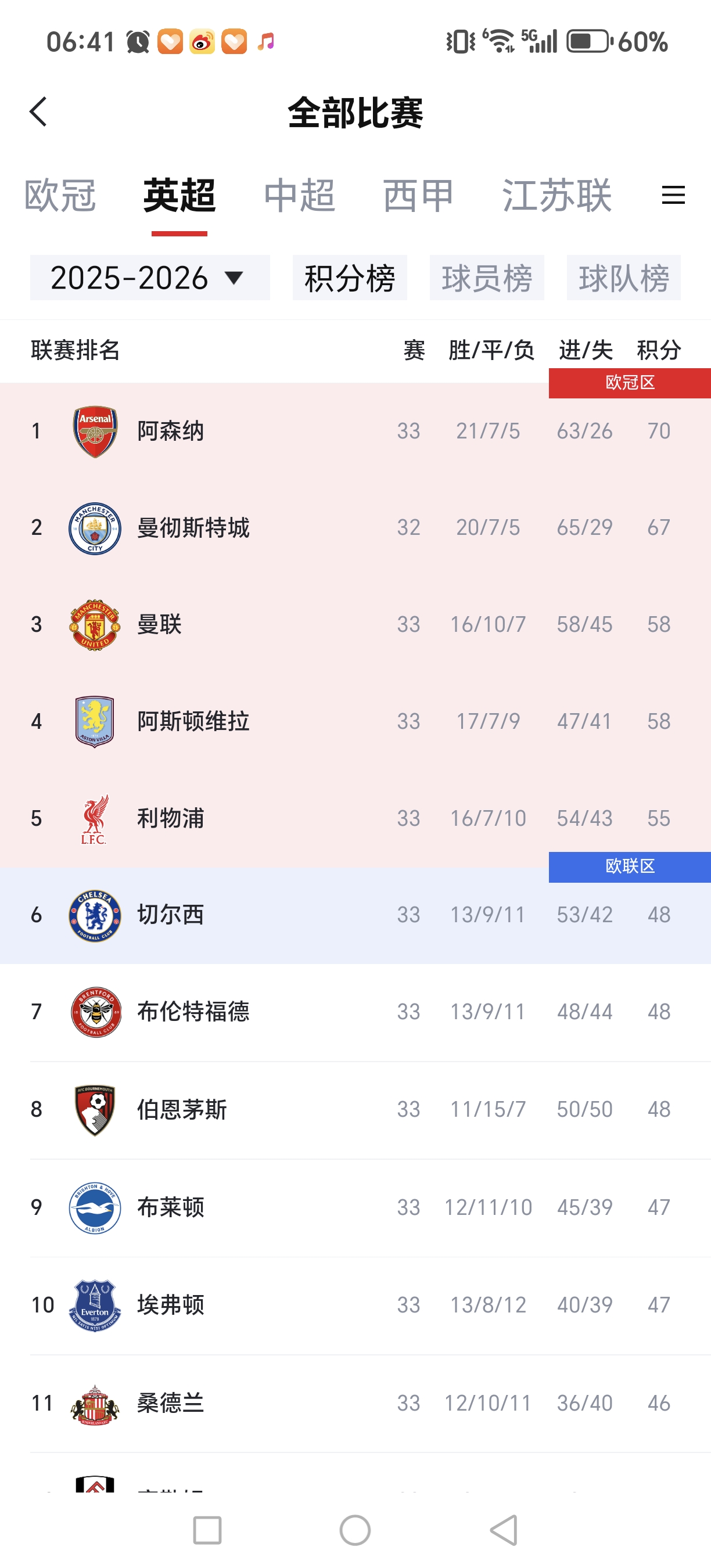Tap the Liverpool club crest

click(95, 819)
